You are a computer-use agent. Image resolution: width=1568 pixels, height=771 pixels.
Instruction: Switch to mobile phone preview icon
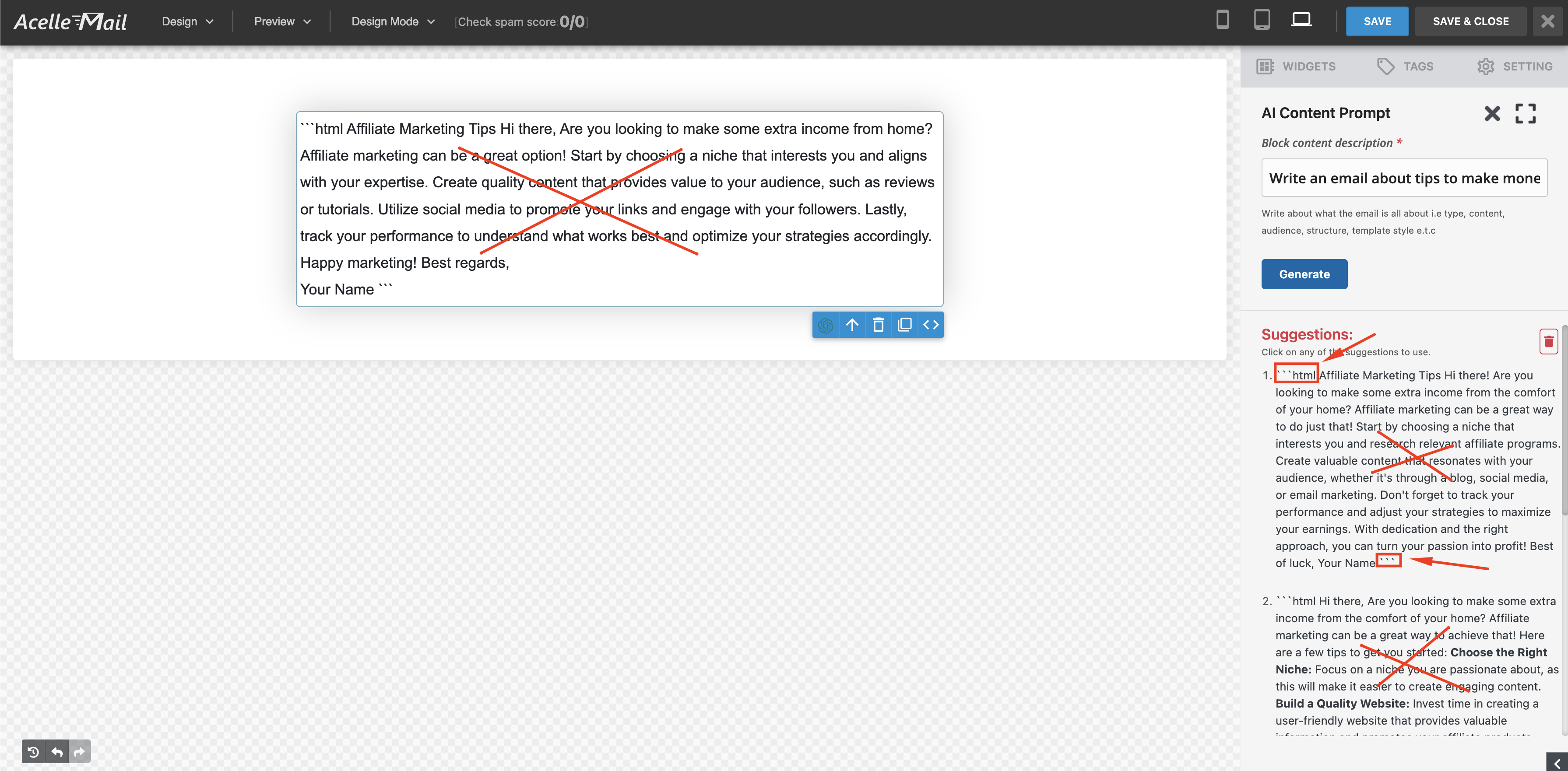pyautogui.click(x=1222, y=20)
